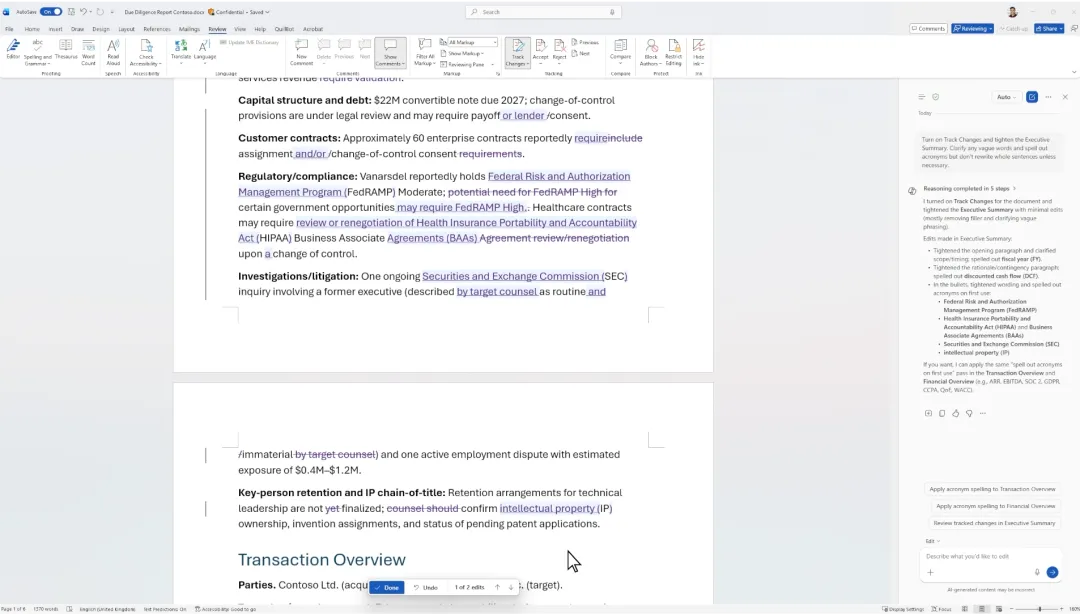Reject the tracked change

tap(559, 50)
